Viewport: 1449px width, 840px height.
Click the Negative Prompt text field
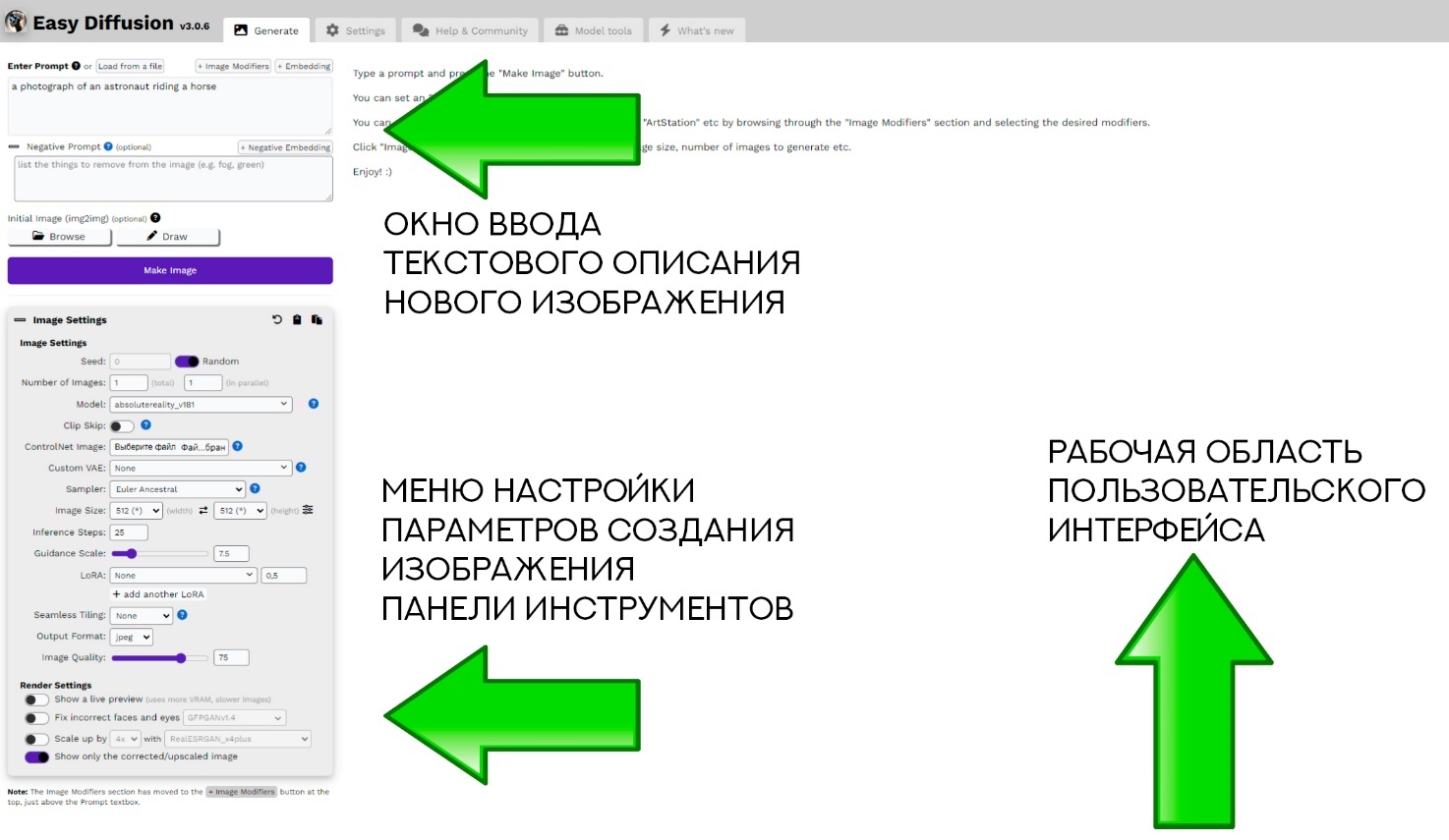point(173,178)
